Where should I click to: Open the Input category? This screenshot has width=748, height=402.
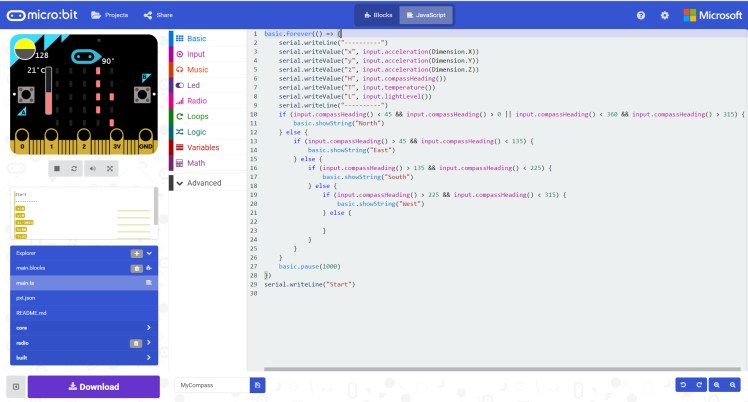click(208, 54)
